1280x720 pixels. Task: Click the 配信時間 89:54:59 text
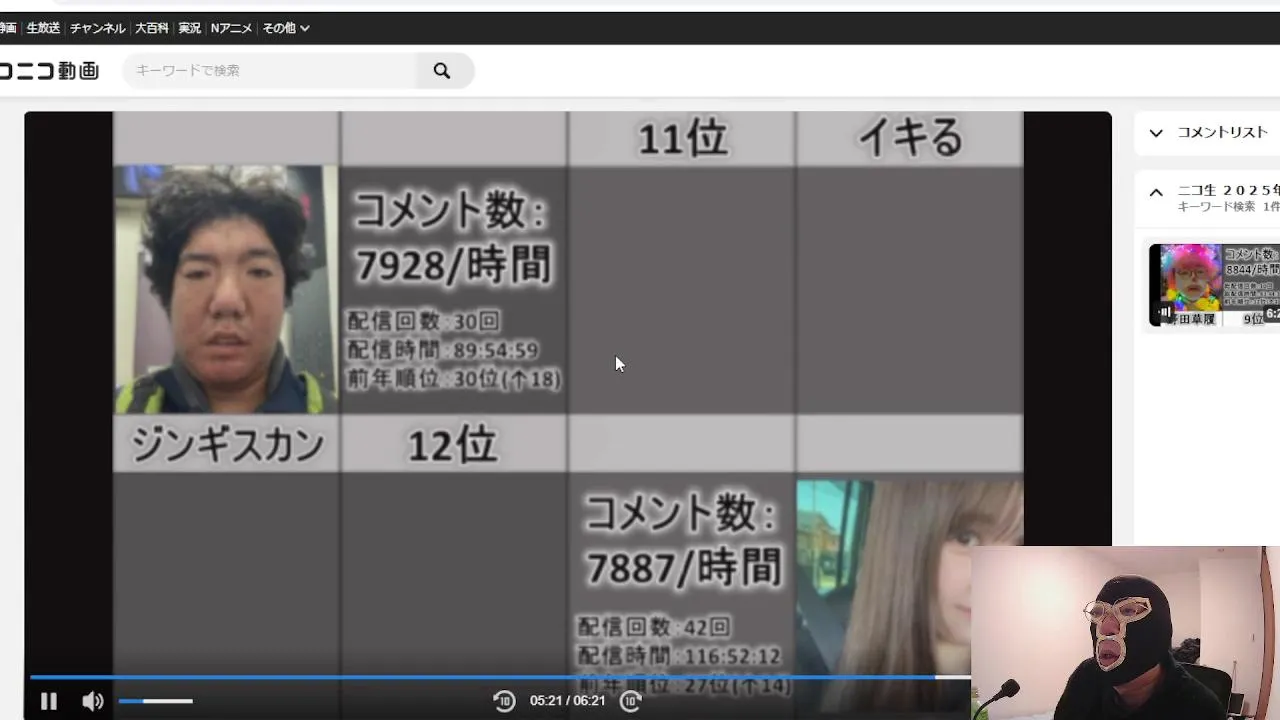pos(443,350)
